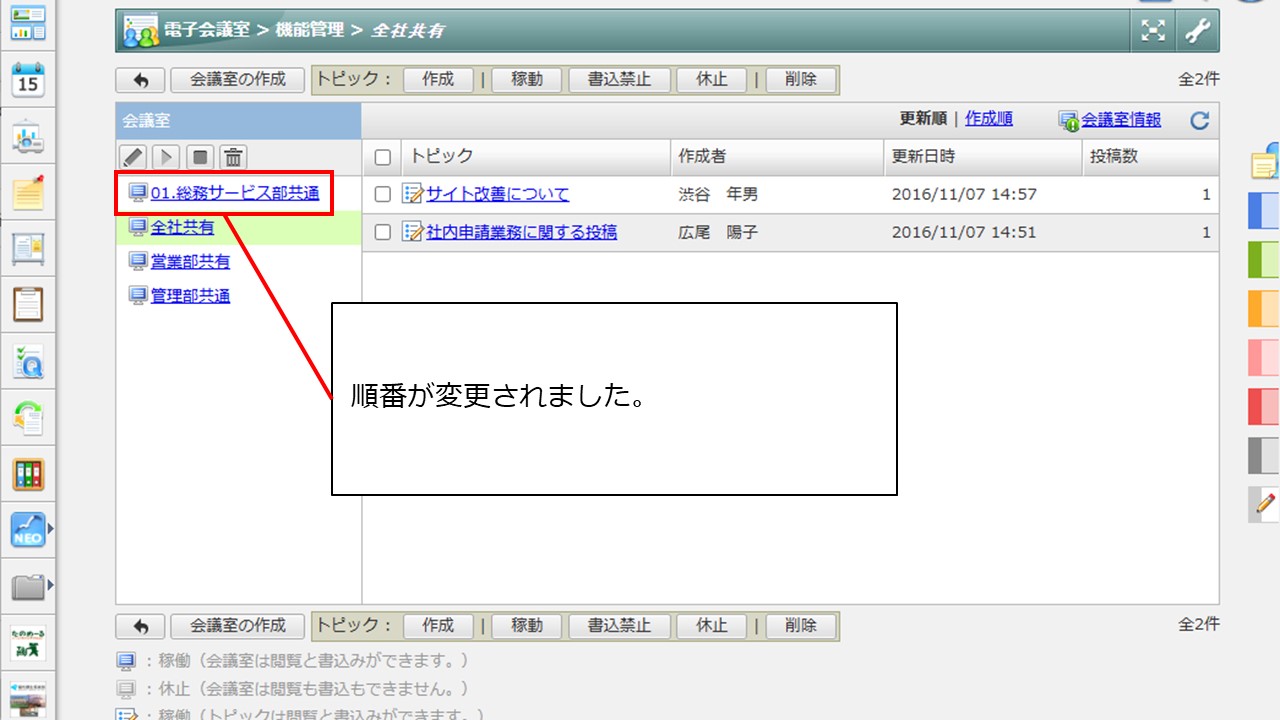This screenshot has width=1280, height=720.
Task: Open the gray folder icon in the sidebar
Action: (28, 586)
